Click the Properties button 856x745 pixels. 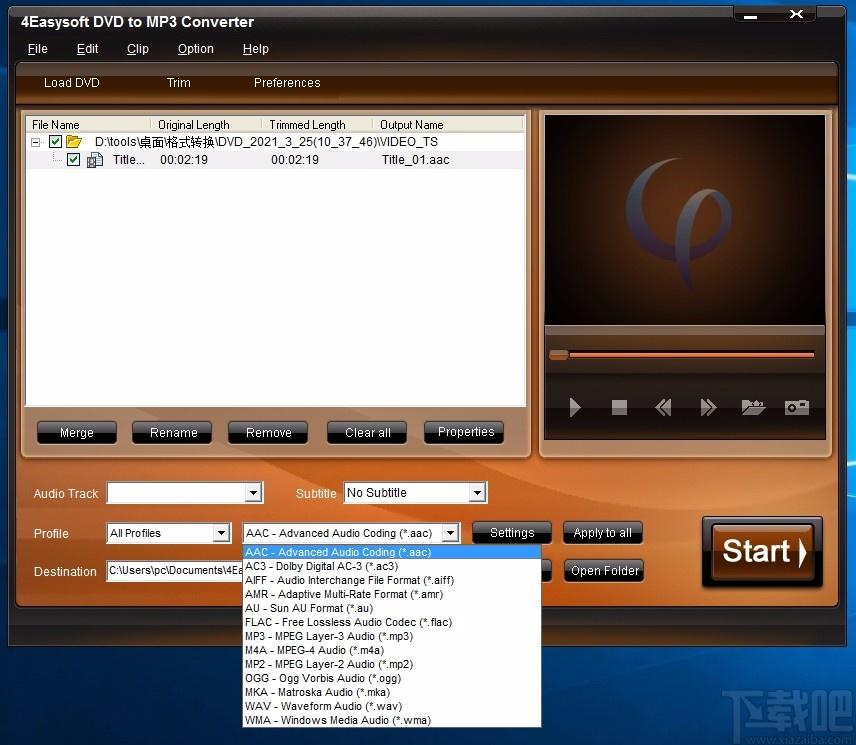pyautogui.click(x=465, y=432)
